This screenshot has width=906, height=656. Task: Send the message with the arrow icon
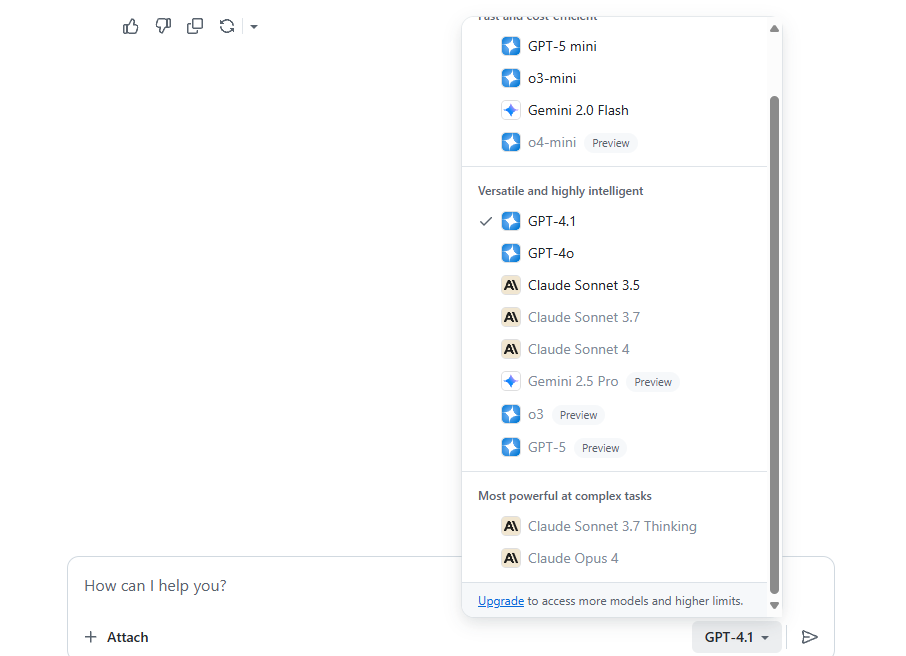(x=810, y=637)
